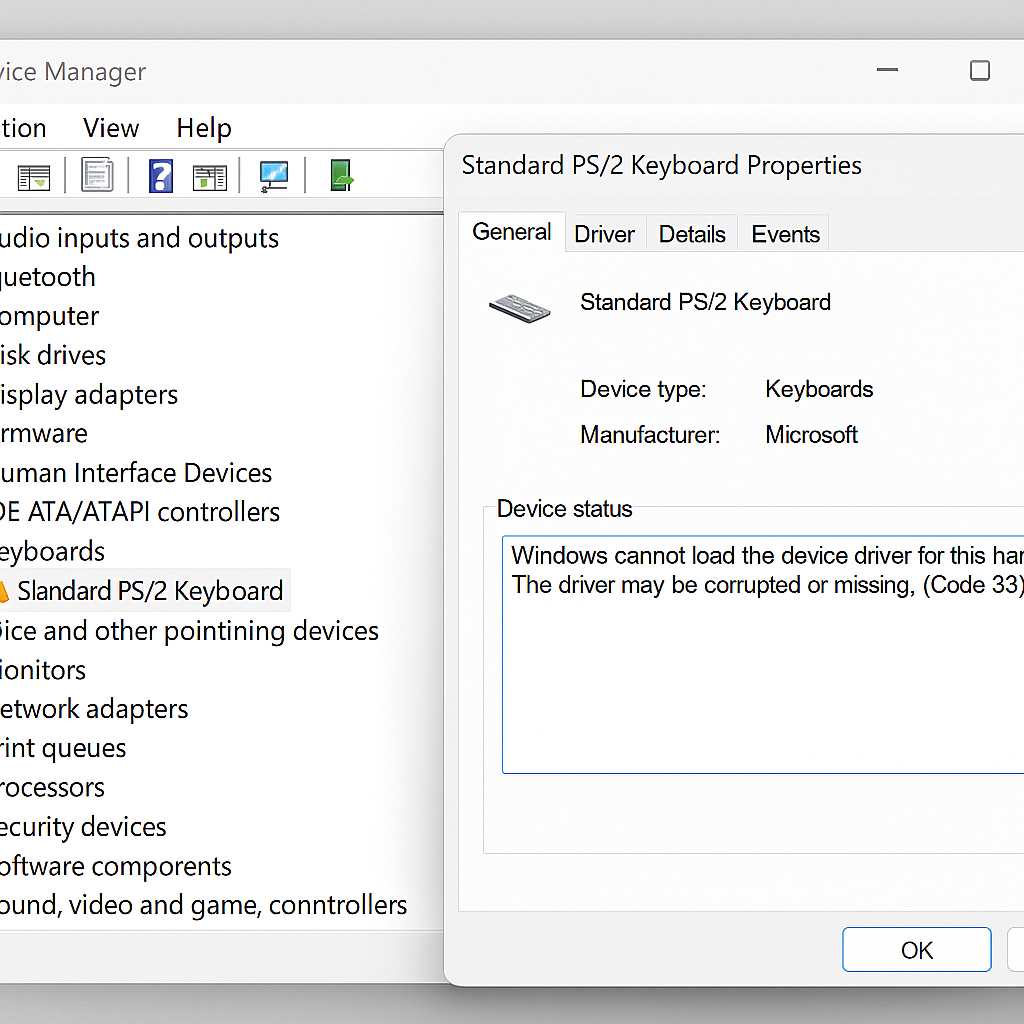Screen dimensions: 1024x1024
Task: Select the Firmware category
Action: [x=44, y=434]
